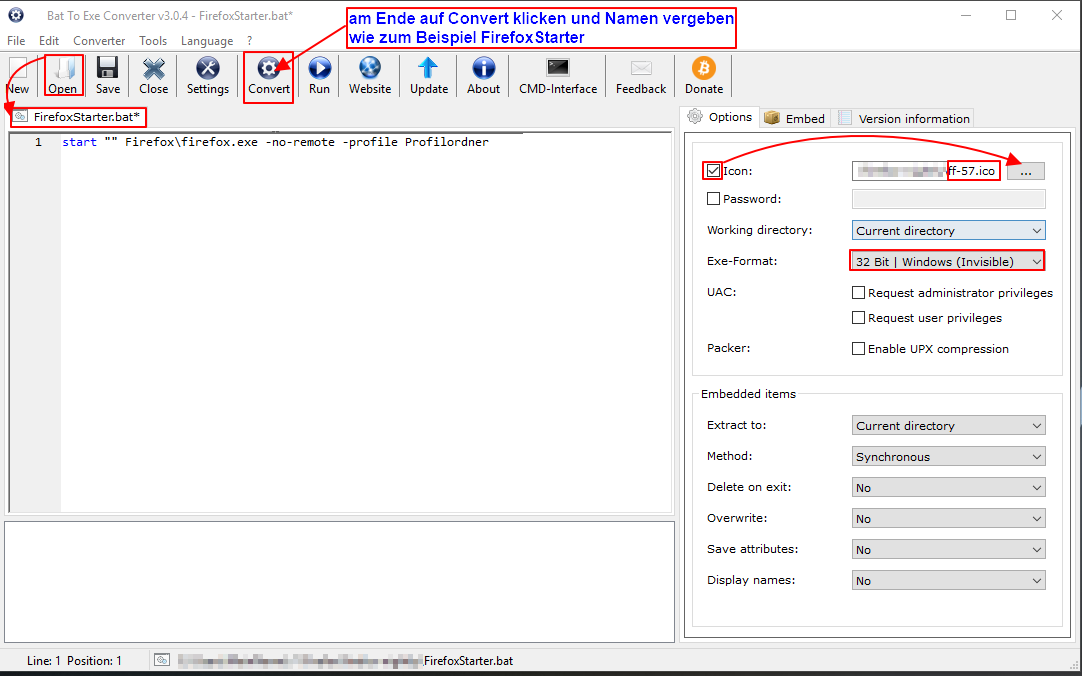1082x676 pixels.
Task: Open the File menu
Action: pyautogui.click(x=16, y=41)
